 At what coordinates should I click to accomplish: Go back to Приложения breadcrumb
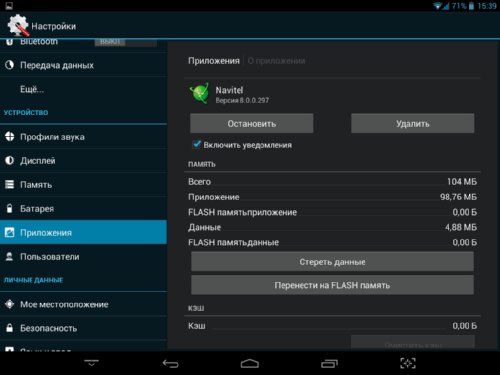(214, 61)
